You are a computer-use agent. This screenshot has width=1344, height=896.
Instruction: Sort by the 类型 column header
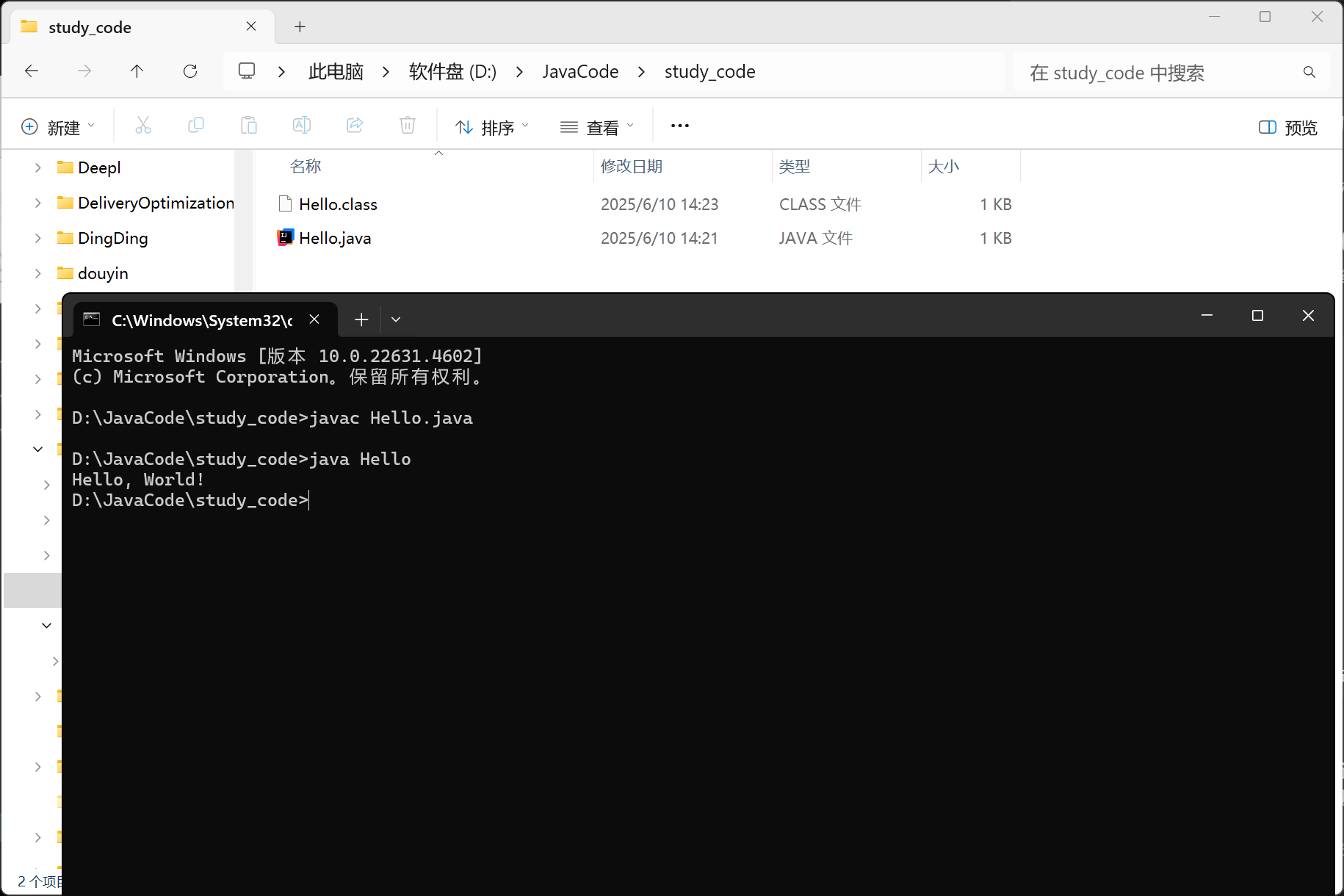click(x=795, y=167)
